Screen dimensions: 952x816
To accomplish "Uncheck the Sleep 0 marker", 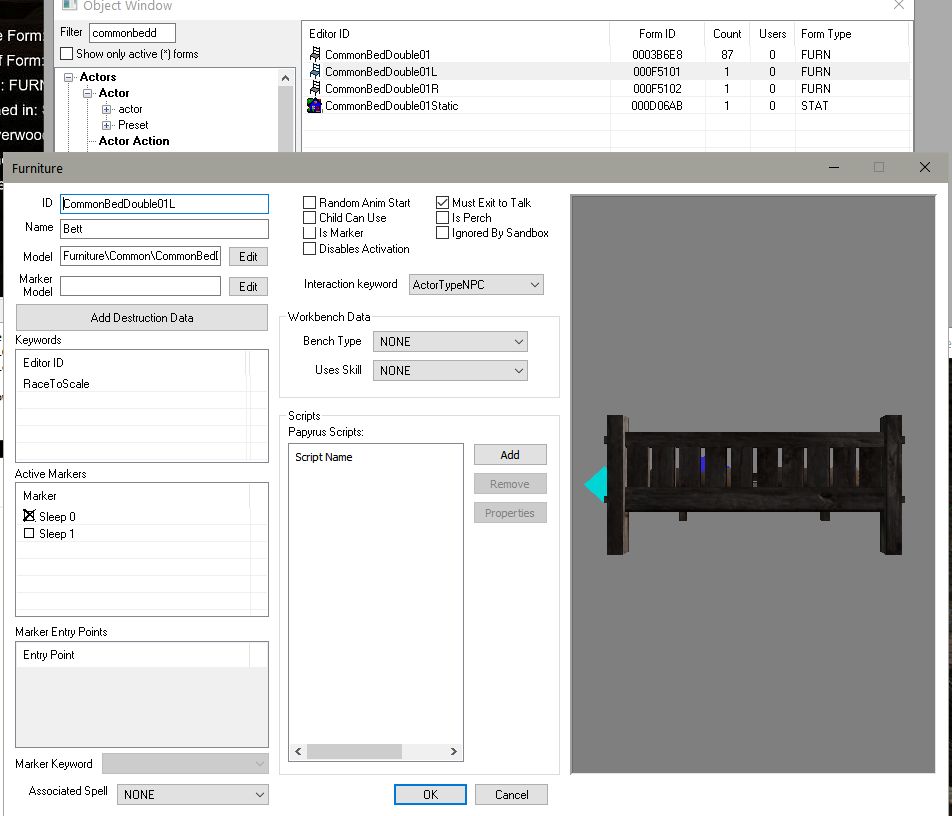I will [x=29, y=517].
